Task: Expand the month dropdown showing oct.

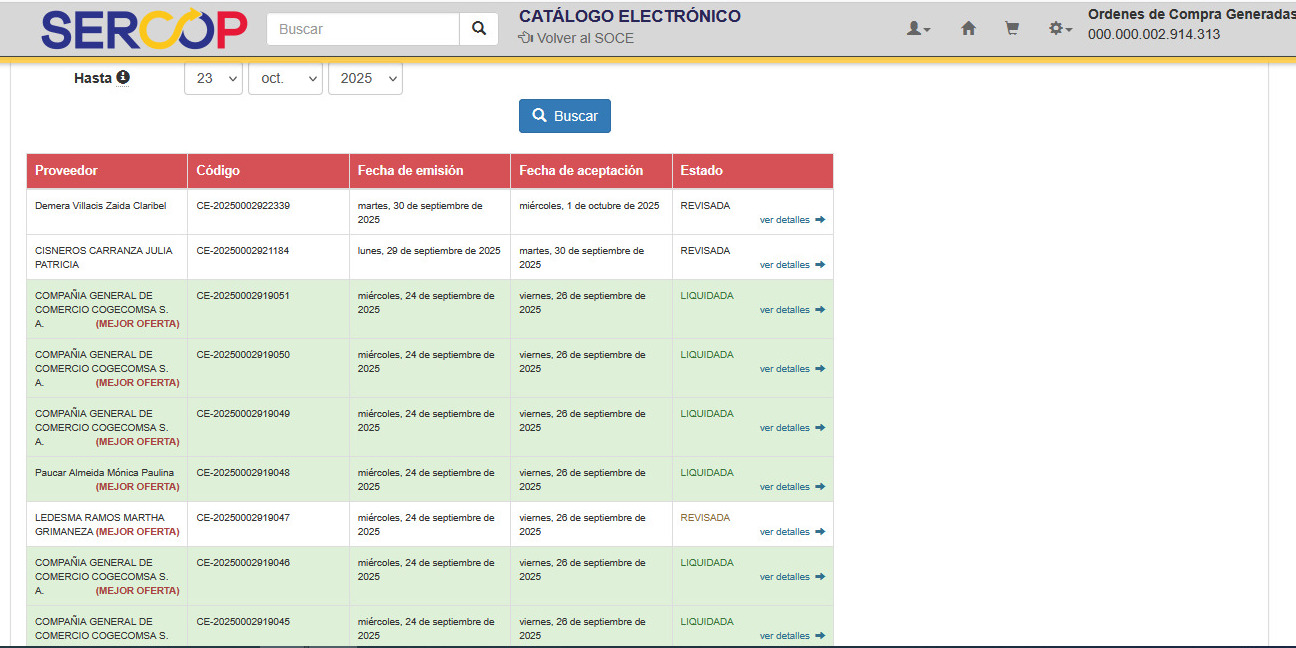Action: (285, 78)
